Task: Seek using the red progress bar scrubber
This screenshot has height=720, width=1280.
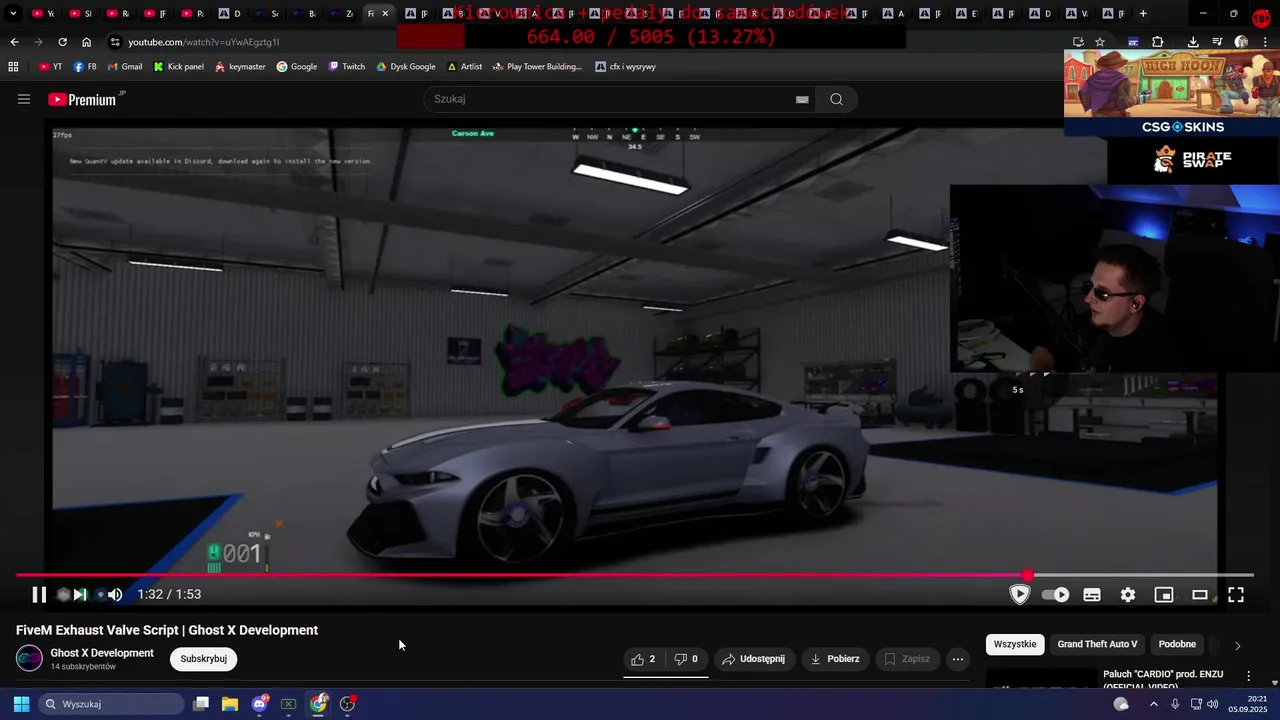Action: click(x=1028, y=575)
